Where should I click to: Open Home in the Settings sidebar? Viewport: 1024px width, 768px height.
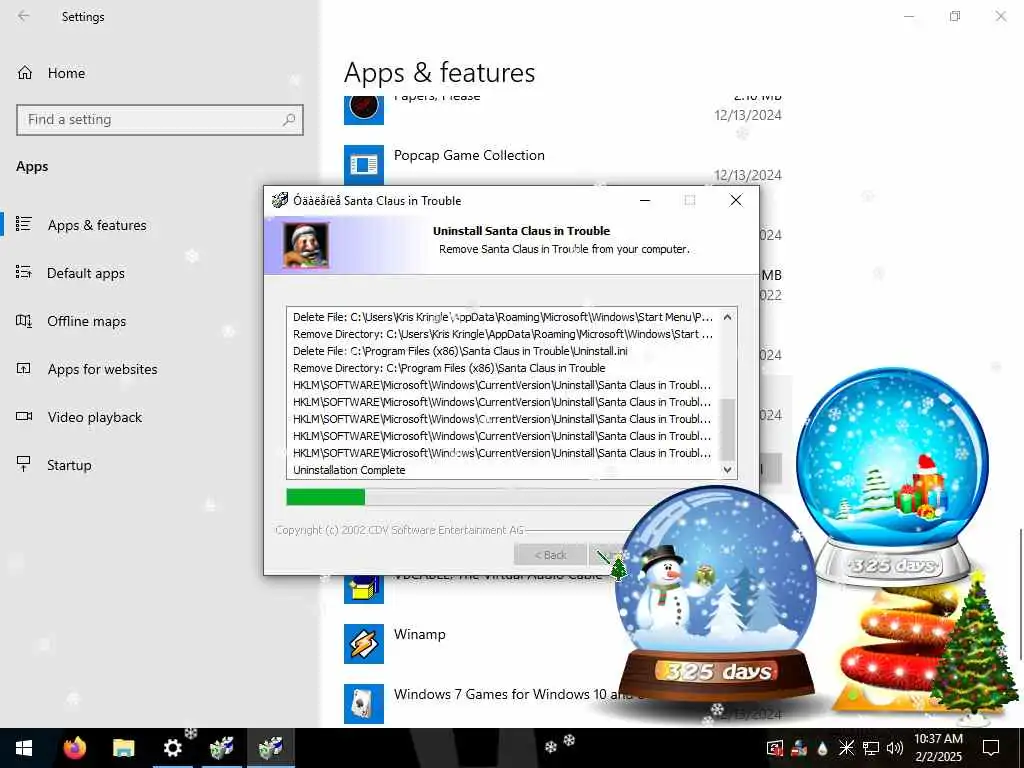point(51,73)
